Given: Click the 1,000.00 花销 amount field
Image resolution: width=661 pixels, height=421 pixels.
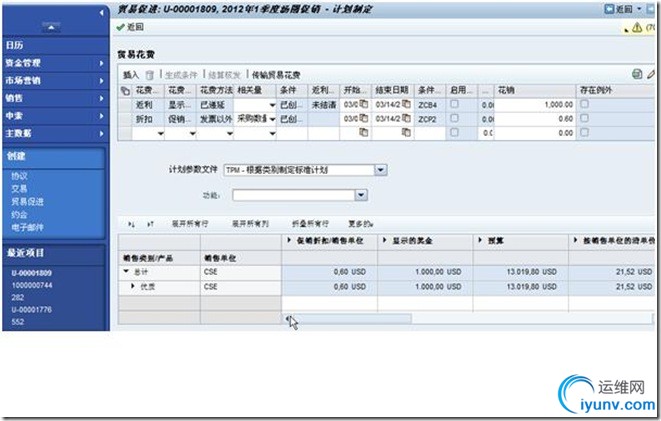Looking at the screenshot, I should 535,105.
